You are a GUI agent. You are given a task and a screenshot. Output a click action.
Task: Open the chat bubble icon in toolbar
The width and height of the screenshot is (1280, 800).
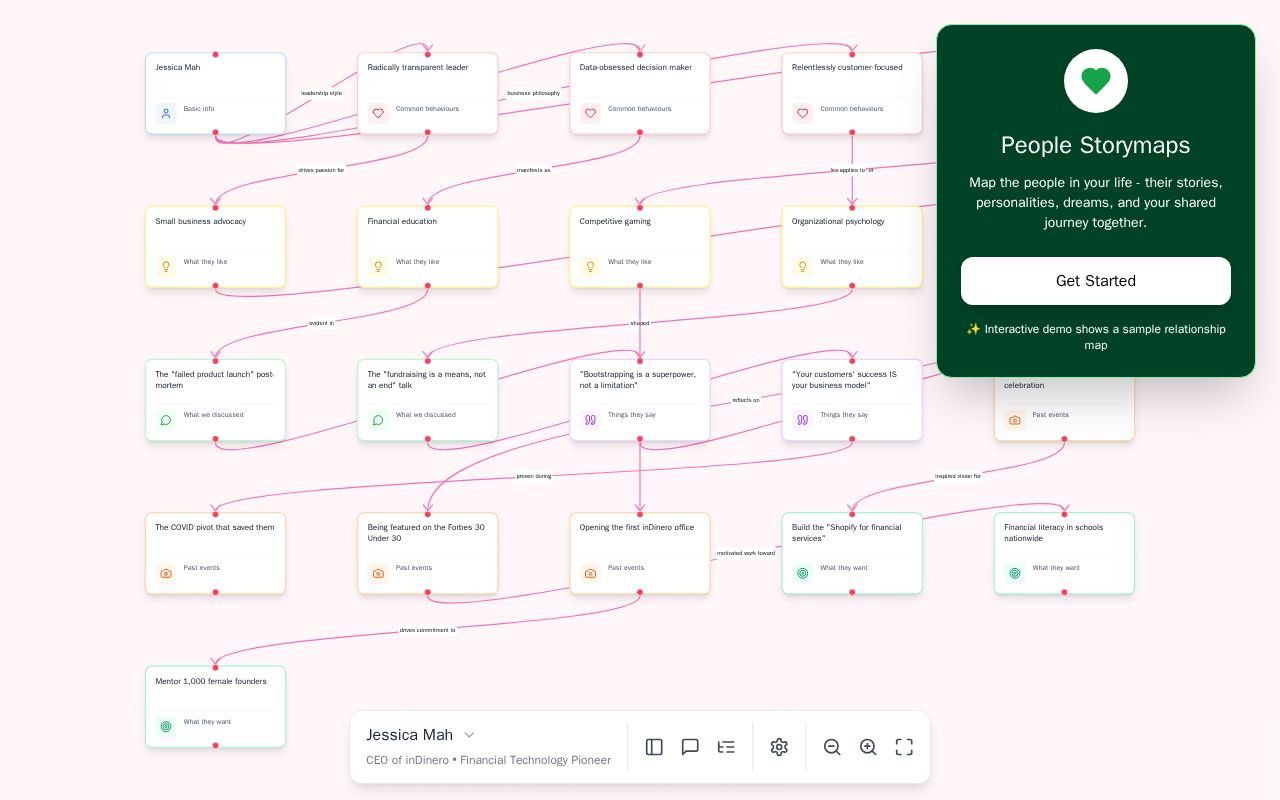[x=690, y=747]
